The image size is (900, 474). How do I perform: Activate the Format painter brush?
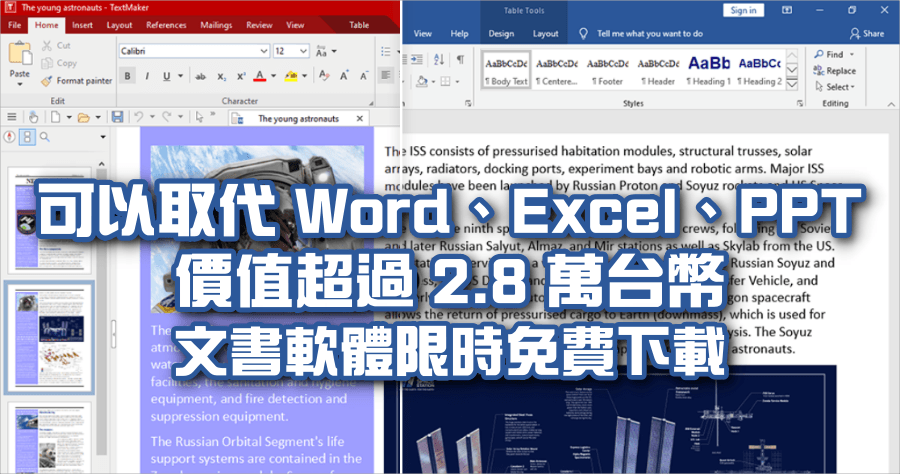tap(46, 81)
